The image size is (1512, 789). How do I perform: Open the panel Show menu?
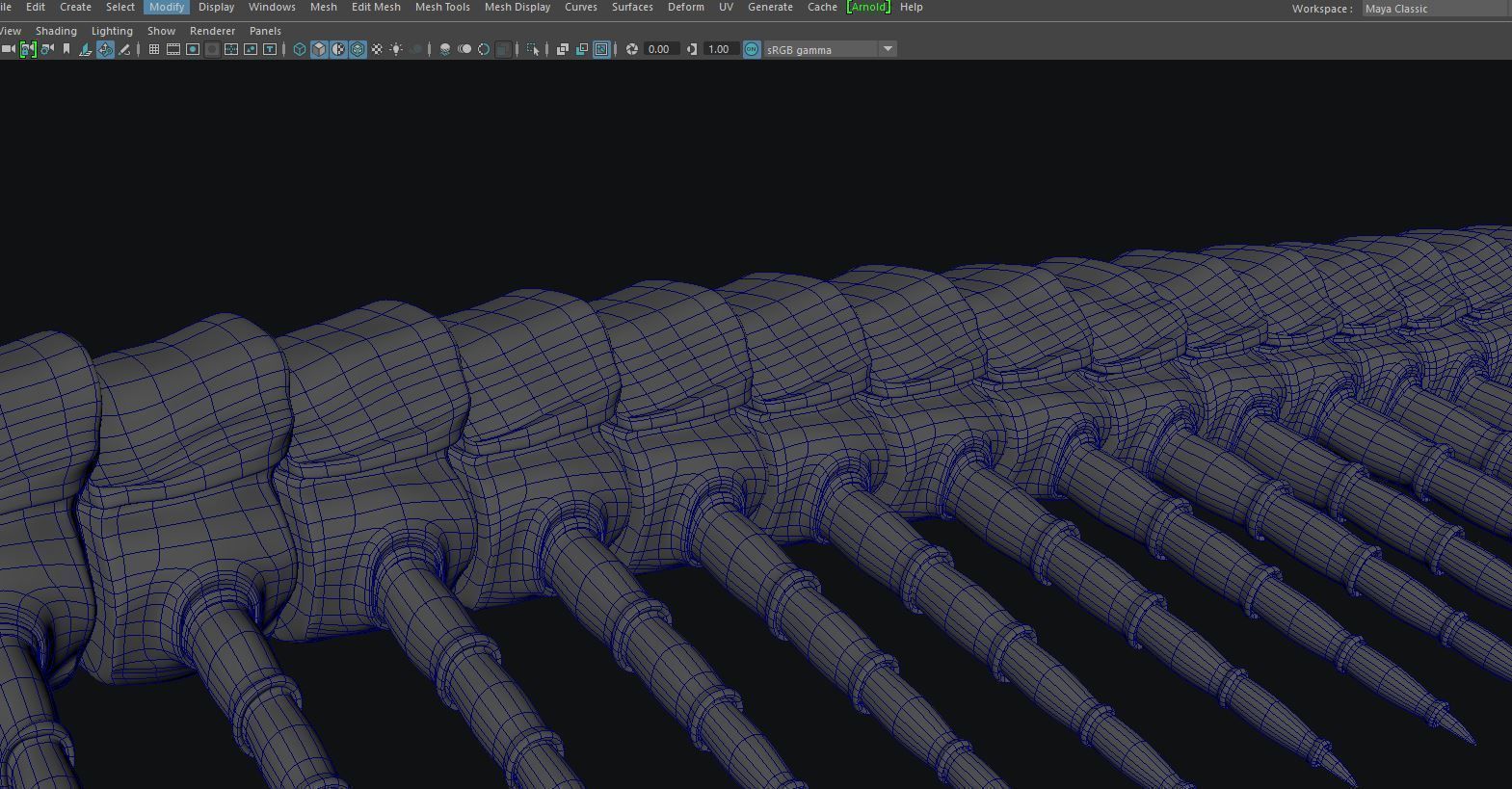coord(161,31)
